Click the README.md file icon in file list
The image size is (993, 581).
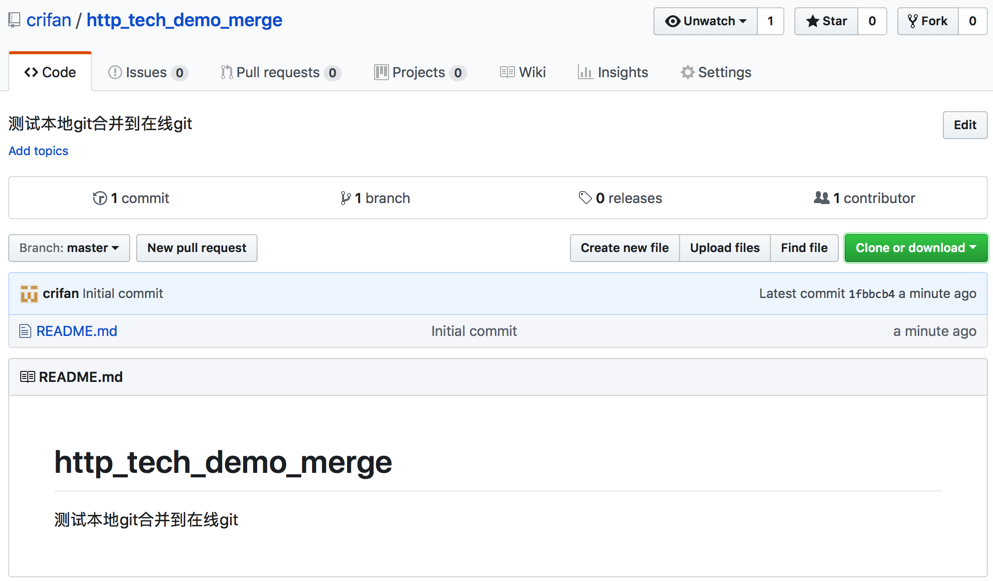click(25, 331)
